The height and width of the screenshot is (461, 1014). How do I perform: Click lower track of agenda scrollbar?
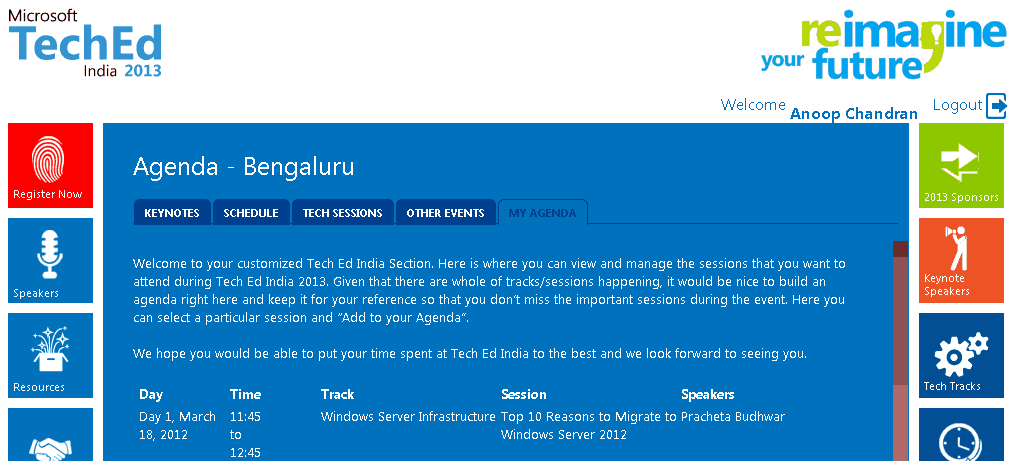click(x=900, y=423)
